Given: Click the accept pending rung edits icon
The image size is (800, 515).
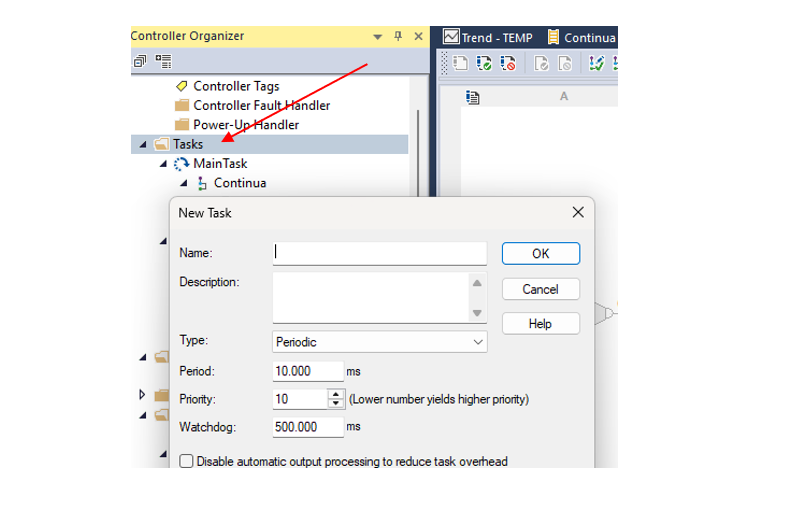Looking at the screenshot, I should 484,63.
